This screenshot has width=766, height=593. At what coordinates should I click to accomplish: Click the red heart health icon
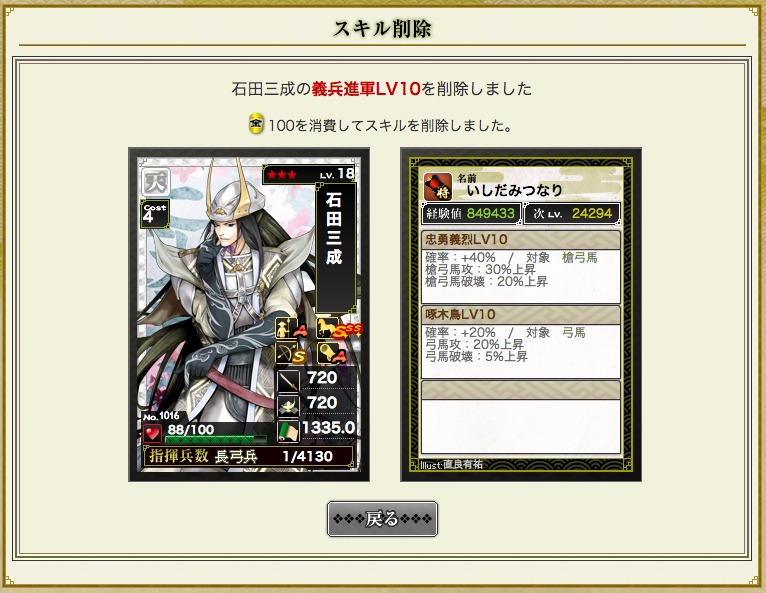(152, 433)
